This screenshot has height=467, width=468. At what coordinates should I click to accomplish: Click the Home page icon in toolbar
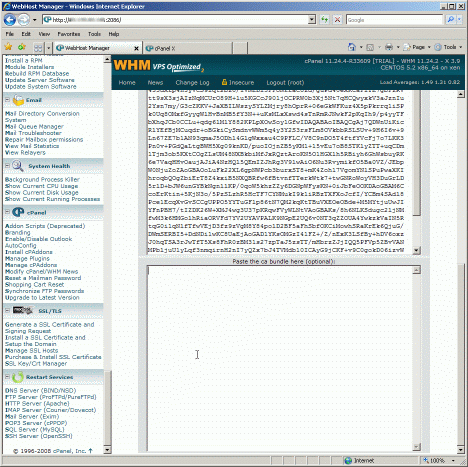pyautogui.click(x=352, y=47)
